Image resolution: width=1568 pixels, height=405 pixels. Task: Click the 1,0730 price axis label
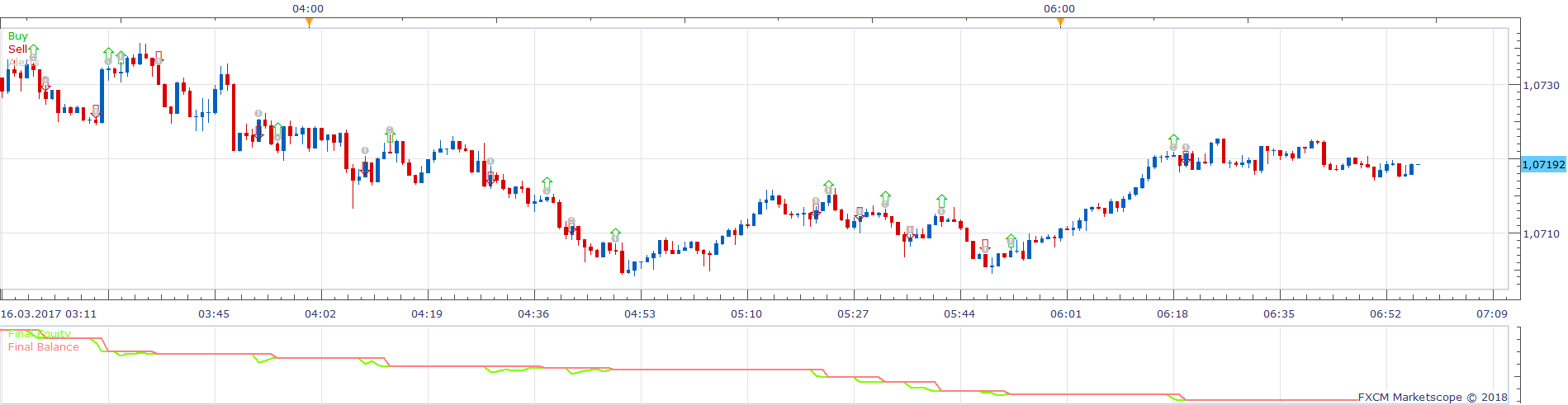[x=1542, y=86]
